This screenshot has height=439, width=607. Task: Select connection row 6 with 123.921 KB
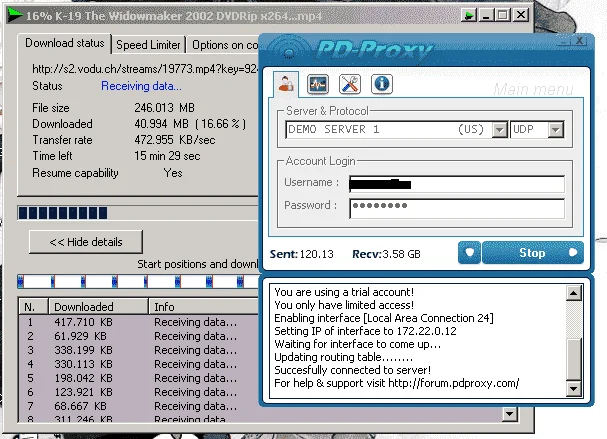139,392
